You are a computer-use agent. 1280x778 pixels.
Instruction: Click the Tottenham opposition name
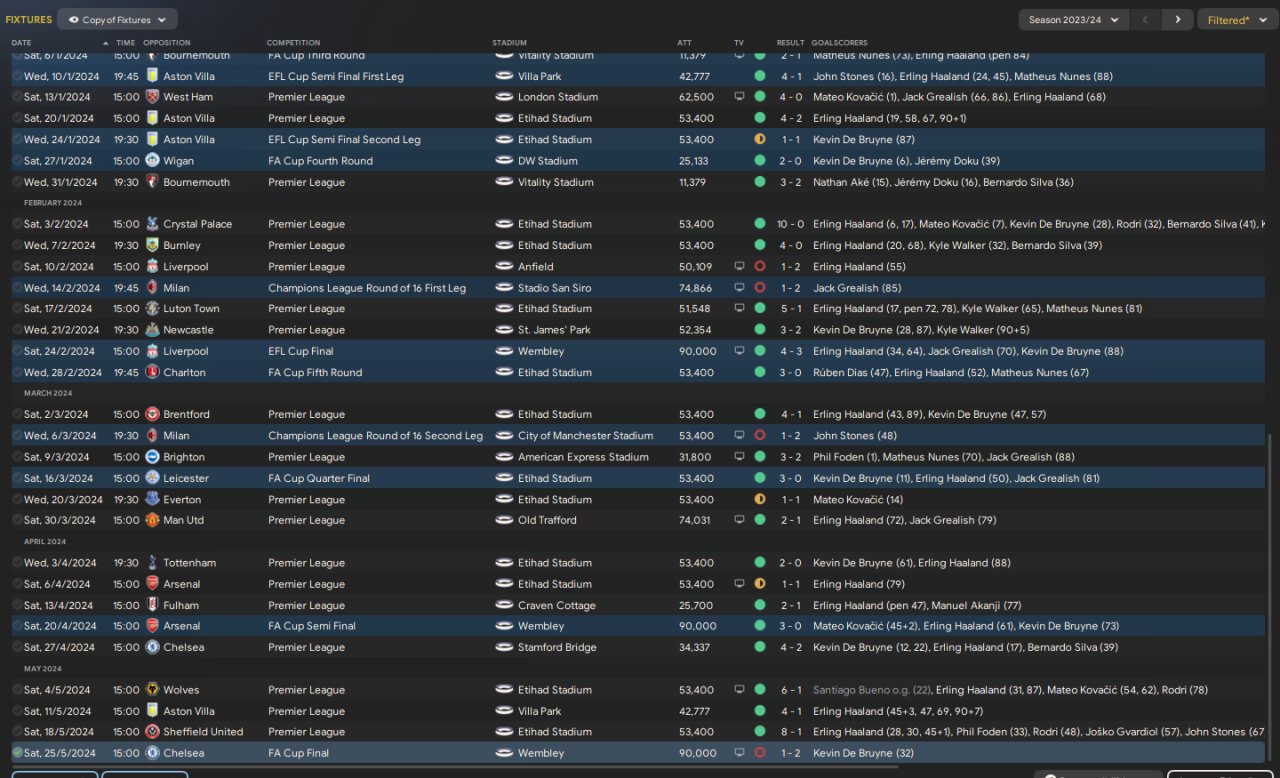point(189,563)
